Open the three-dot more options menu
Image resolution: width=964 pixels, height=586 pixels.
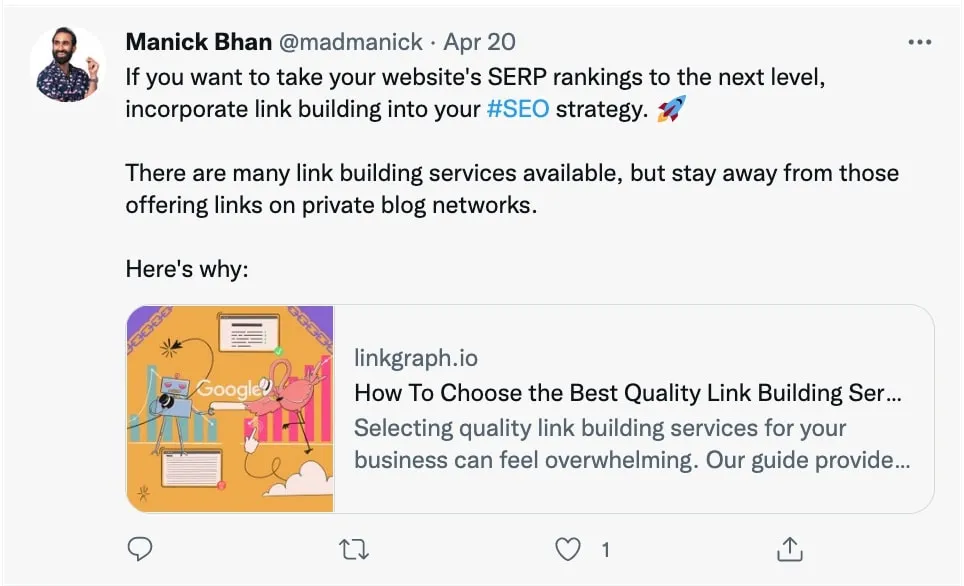click(x=918, y=42)
